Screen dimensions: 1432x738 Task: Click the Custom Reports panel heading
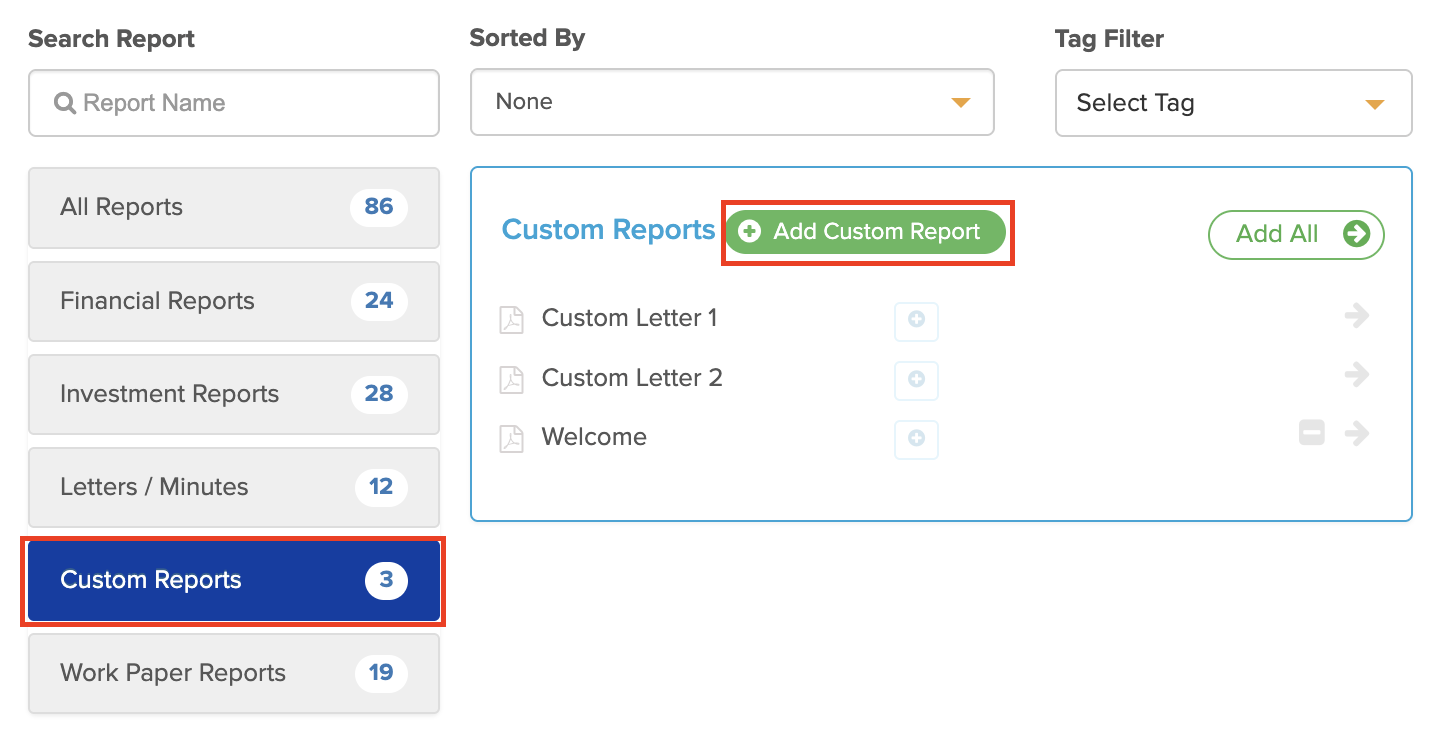pyautogui.click(x=608, y=230)
